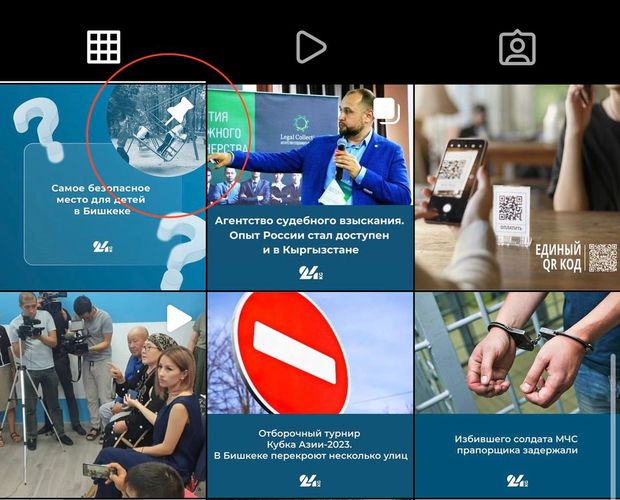The image size is (620, 500).
Task: Click the carousel multi-photo icon
Action: pyautogui.click(x=387, y=110)
